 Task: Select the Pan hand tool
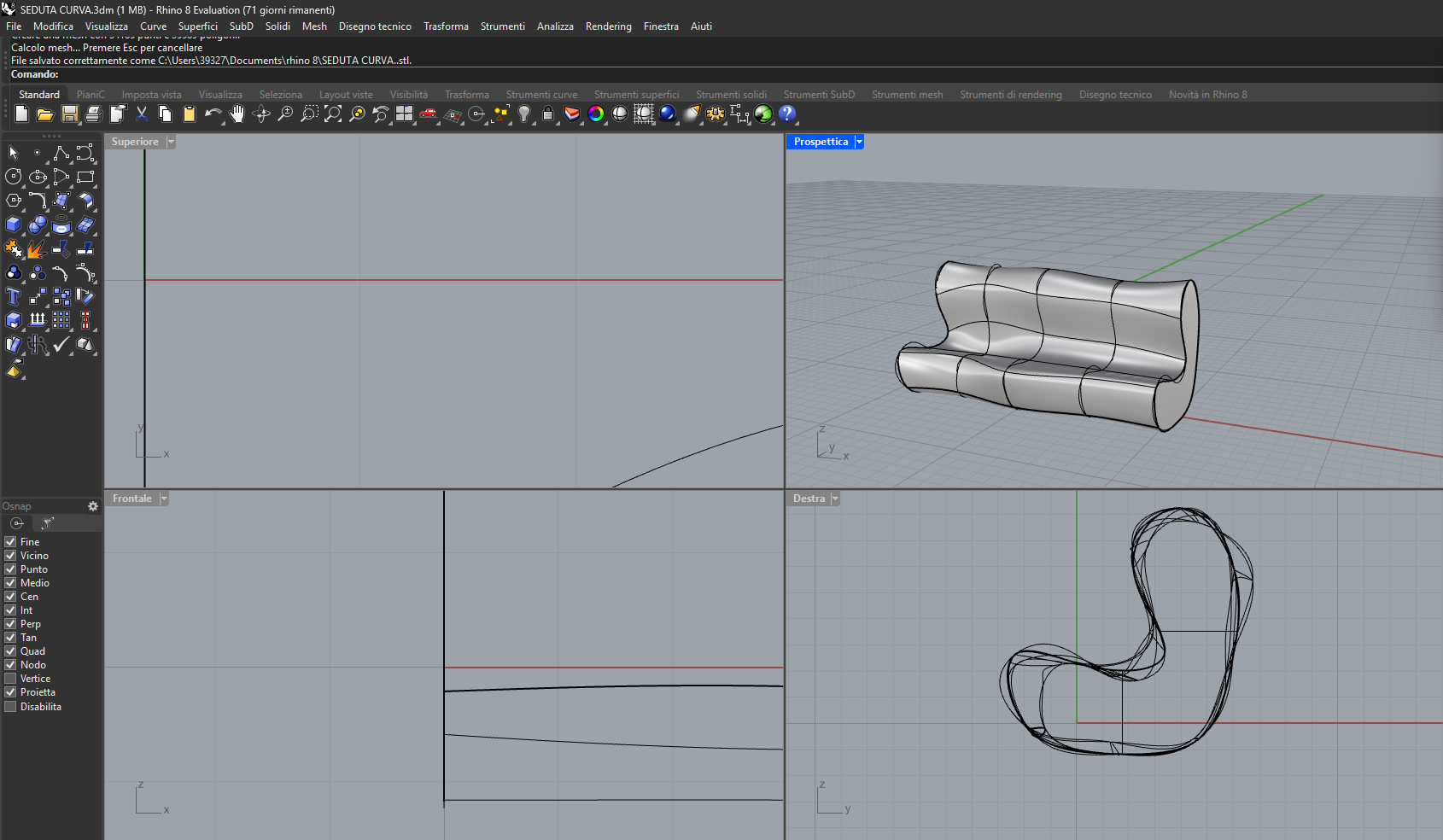pos(237,114)
